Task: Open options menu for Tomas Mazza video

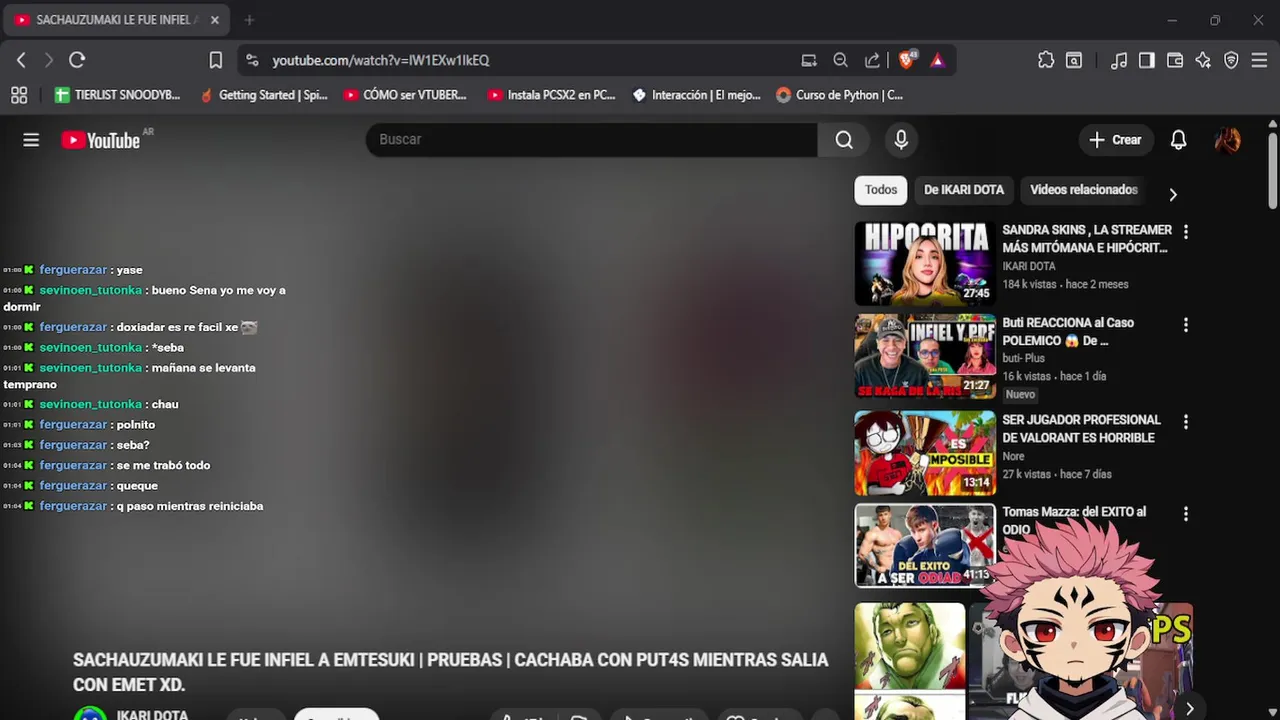Action: tap(1186, 514)
